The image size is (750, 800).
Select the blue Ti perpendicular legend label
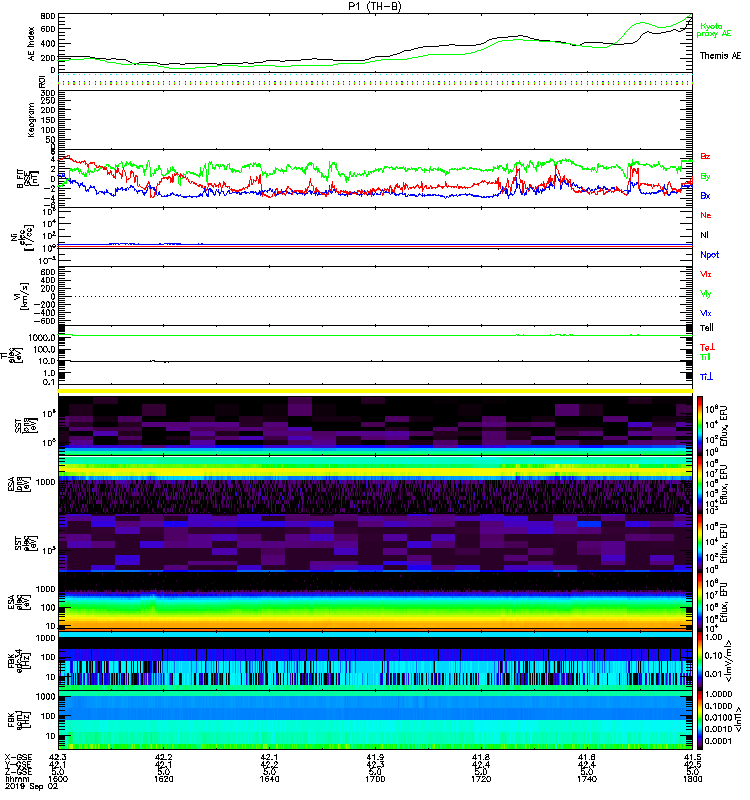[706, 377]
